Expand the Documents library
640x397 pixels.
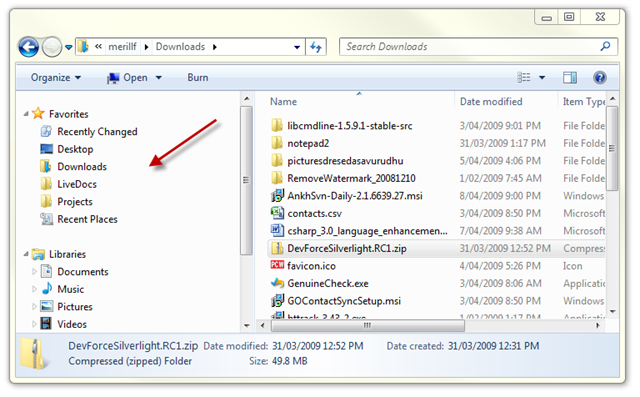coord(34,271)
